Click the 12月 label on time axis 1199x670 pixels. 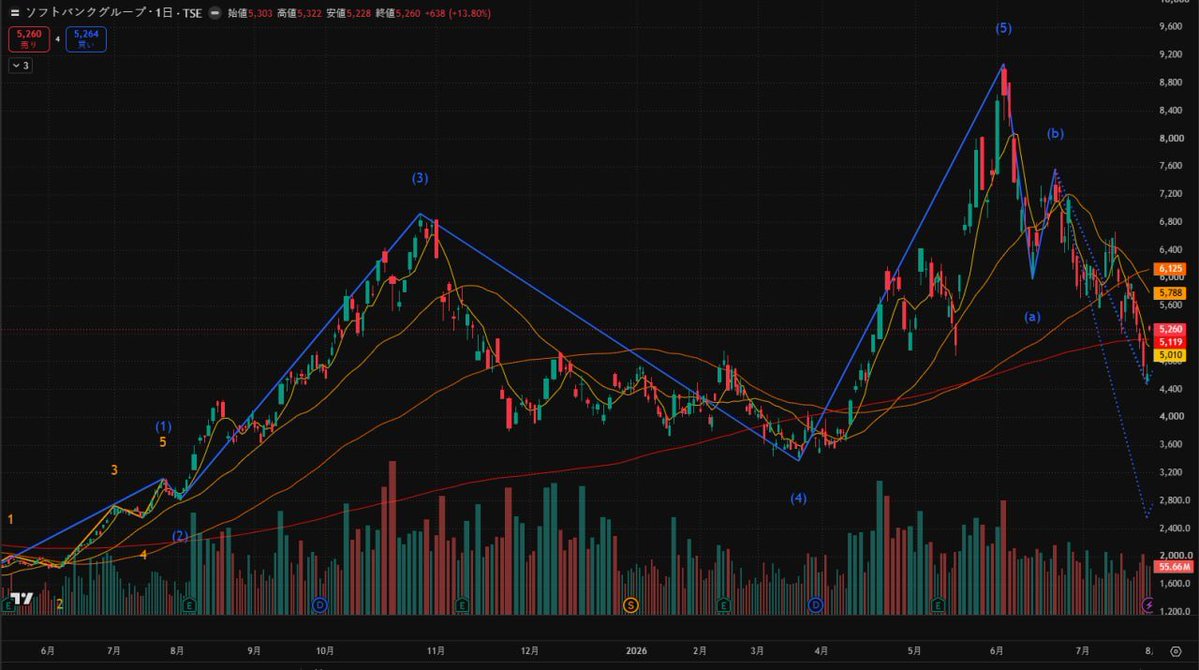point(529,651)
